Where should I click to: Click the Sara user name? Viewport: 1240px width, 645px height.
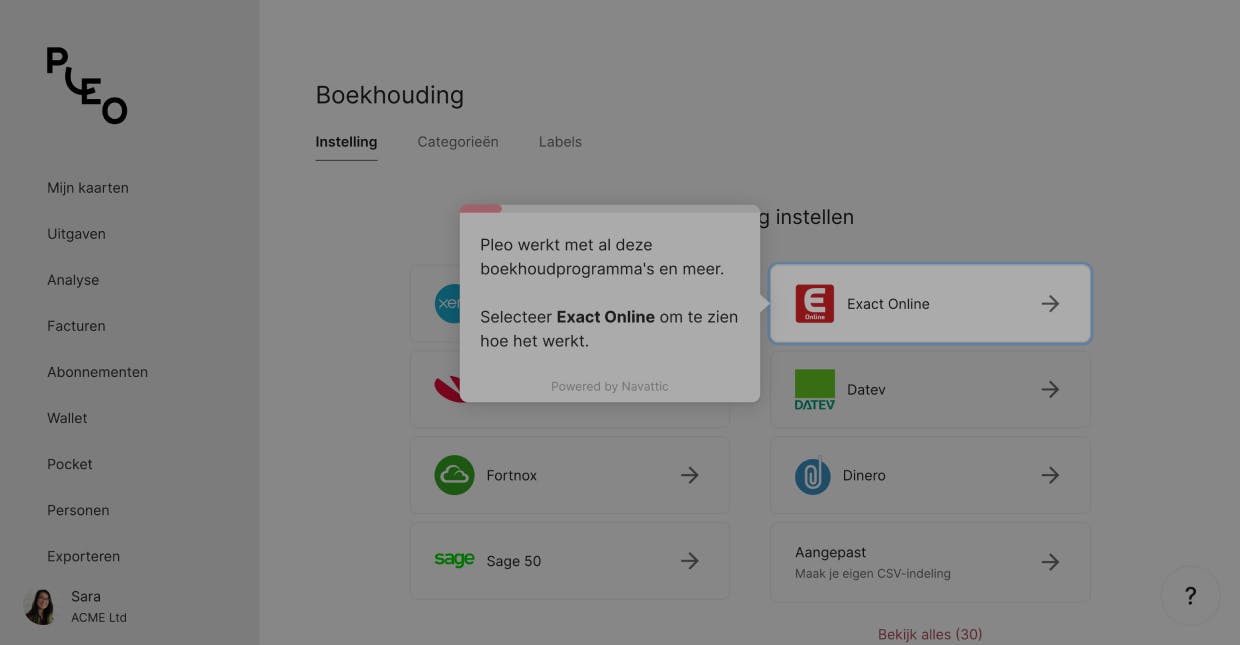click(86, 596)
